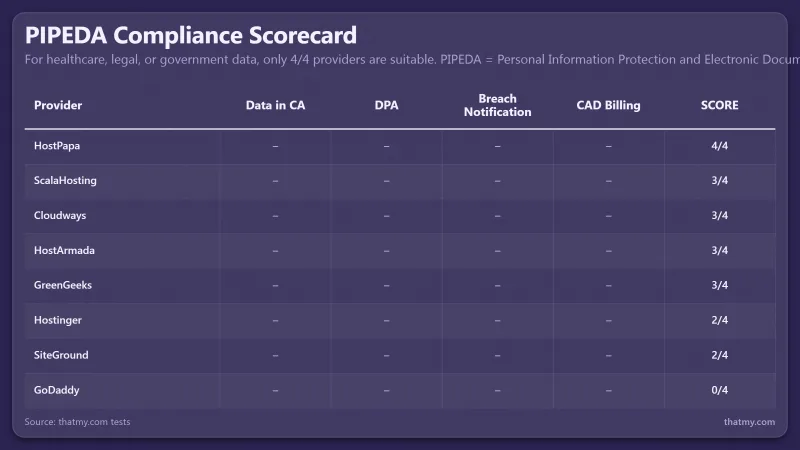Click the Source: thatmy.com tests footnote
This screenshot has width=800, height=450.
(x=77, y=422)
